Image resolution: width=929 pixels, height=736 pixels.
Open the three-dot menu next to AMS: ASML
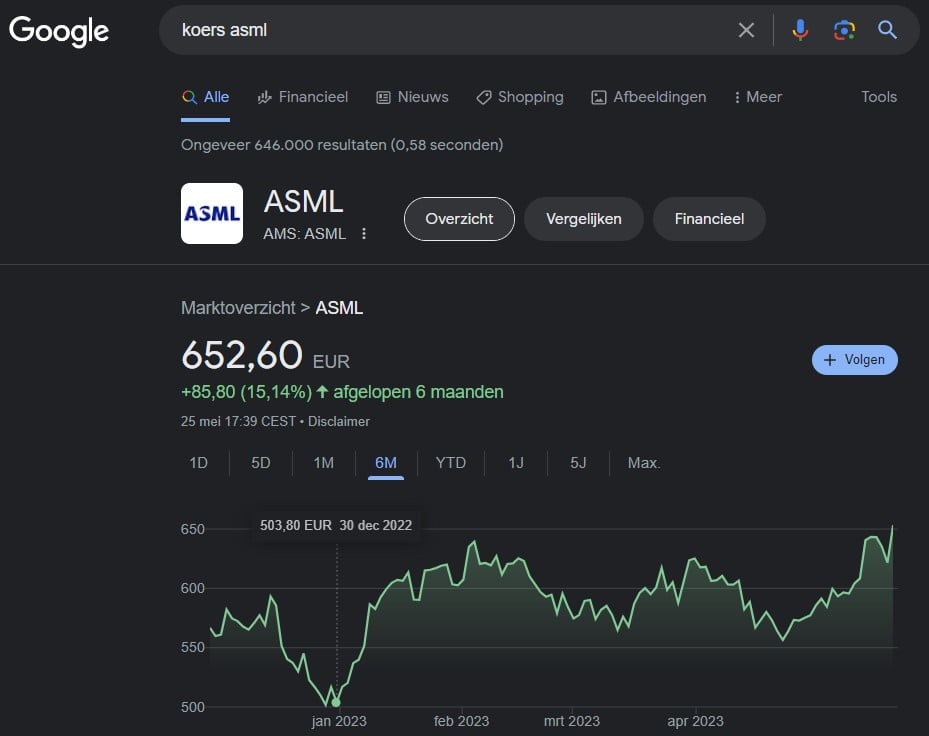[x=364, y=234]
